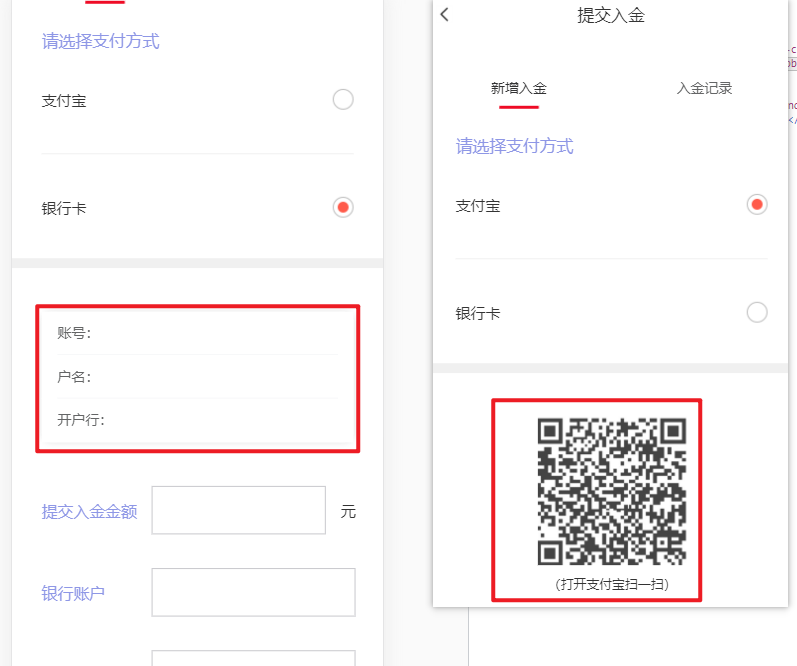Click the Alipay QR code image
The height and width of the screenshot is (666, 797).
point(612,491)
